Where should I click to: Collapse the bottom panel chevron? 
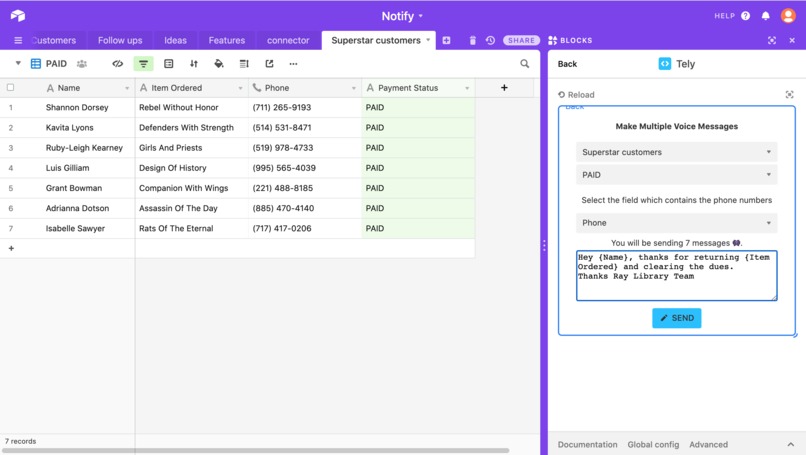(x=791, y=444)
